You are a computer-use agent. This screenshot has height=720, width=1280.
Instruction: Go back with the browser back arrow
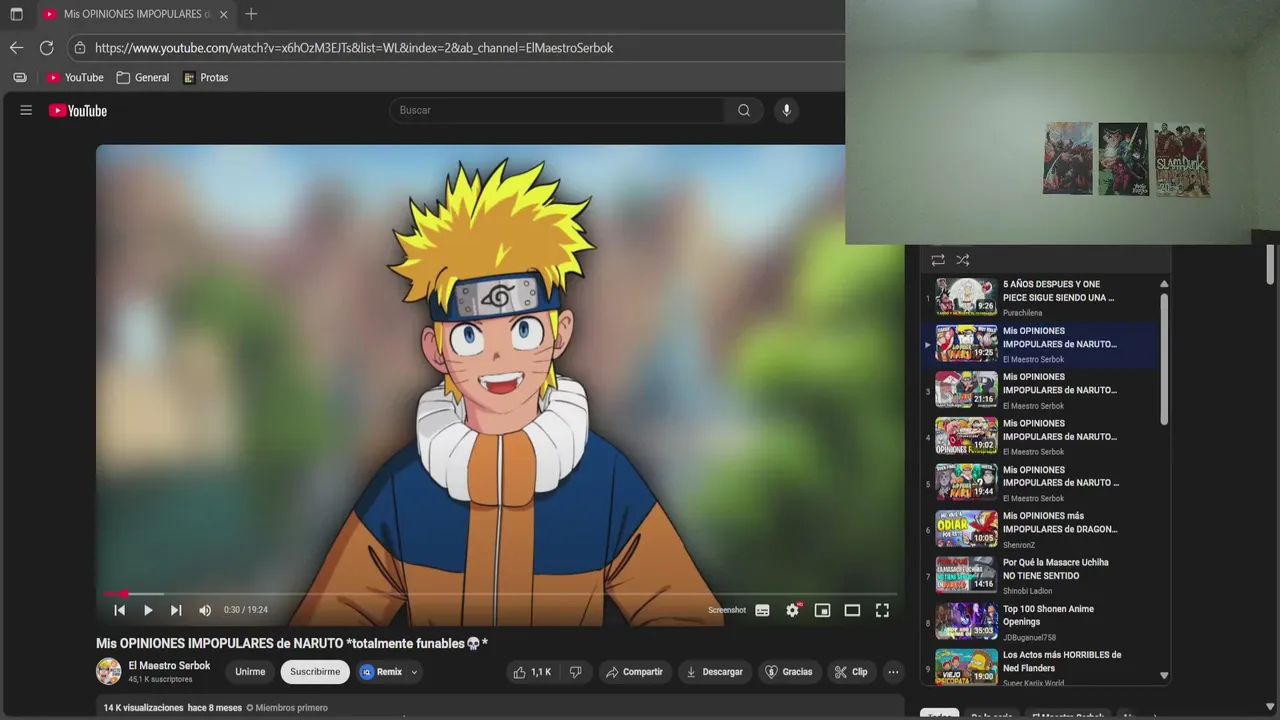(16, 47)
